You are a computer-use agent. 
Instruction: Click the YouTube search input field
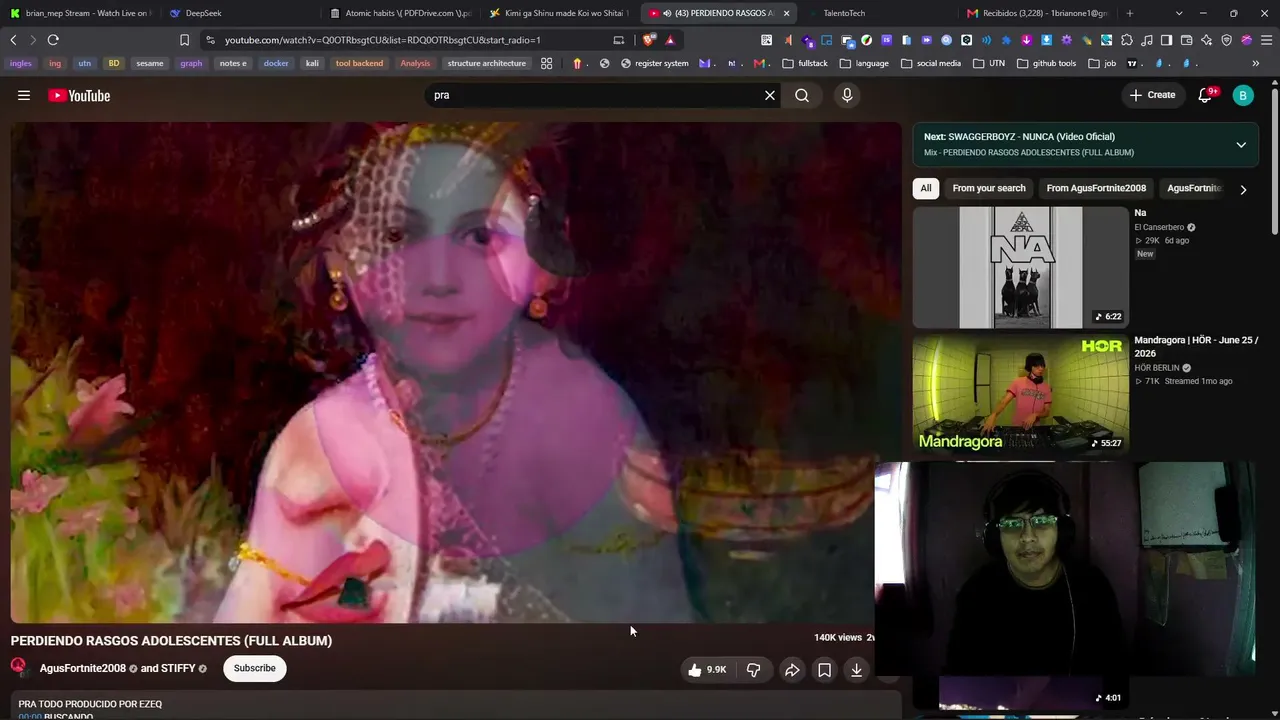594,95
